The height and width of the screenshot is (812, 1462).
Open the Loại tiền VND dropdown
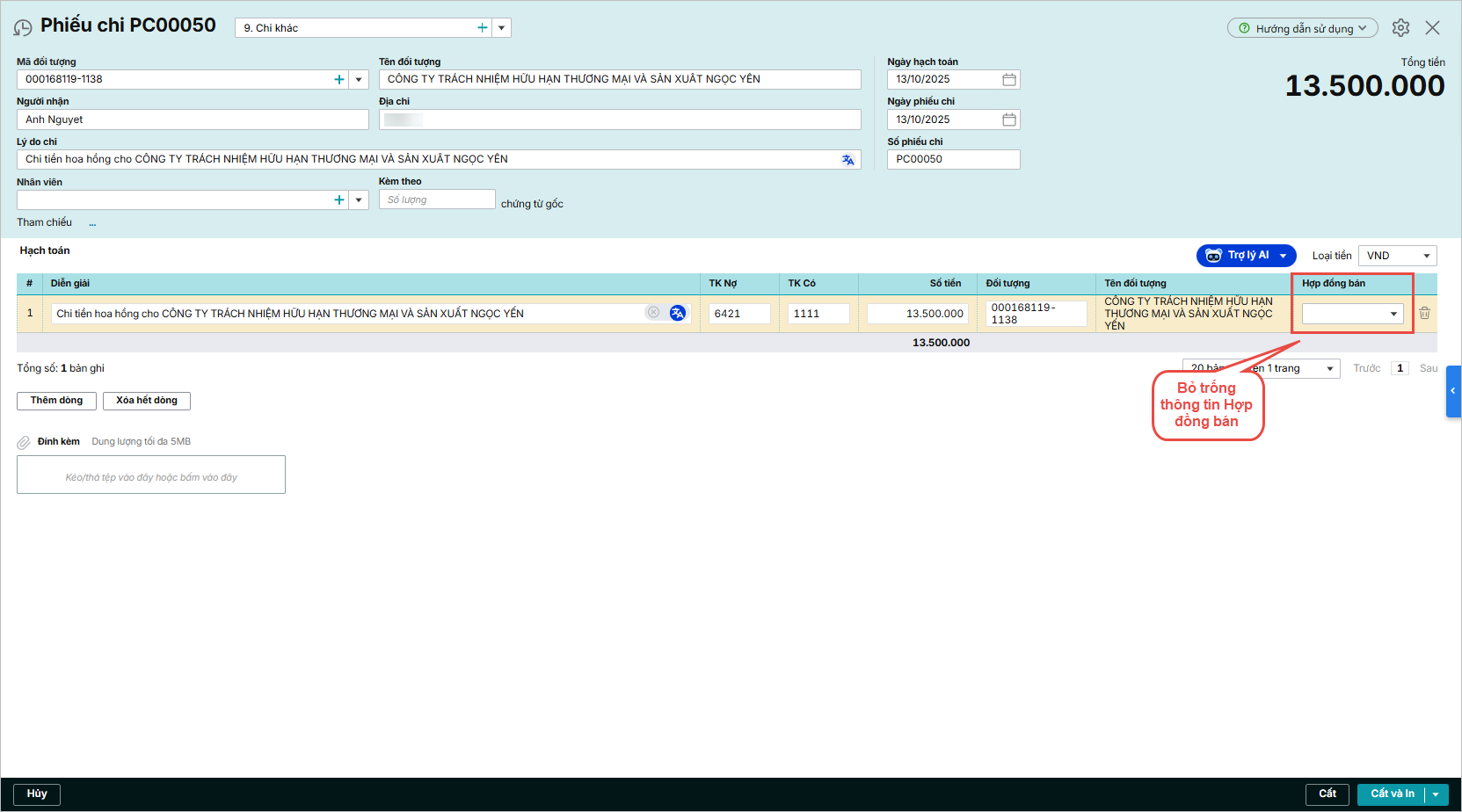[x=1426, y=256]
